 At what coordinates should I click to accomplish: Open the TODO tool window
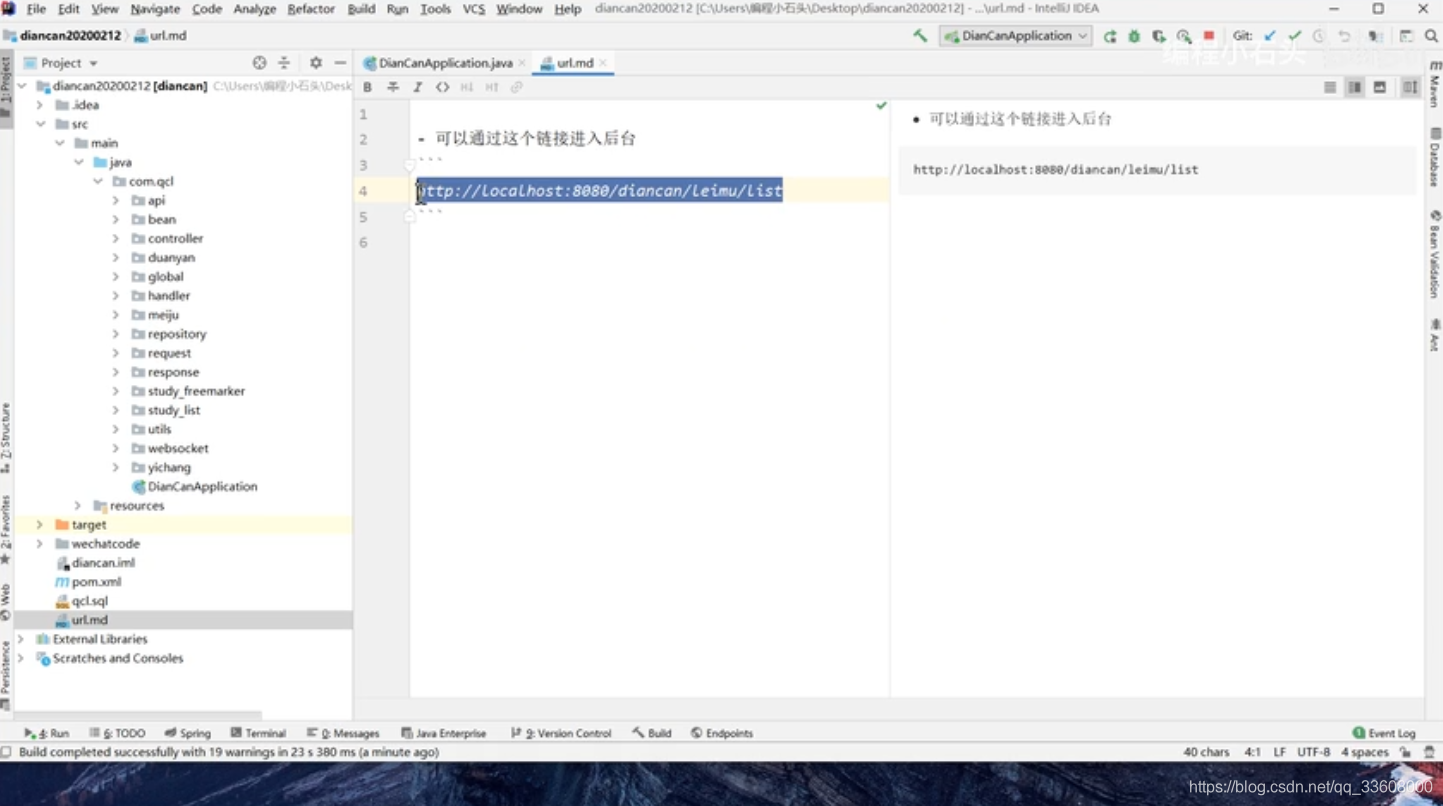pyautogui.click(x=117, y=733)
